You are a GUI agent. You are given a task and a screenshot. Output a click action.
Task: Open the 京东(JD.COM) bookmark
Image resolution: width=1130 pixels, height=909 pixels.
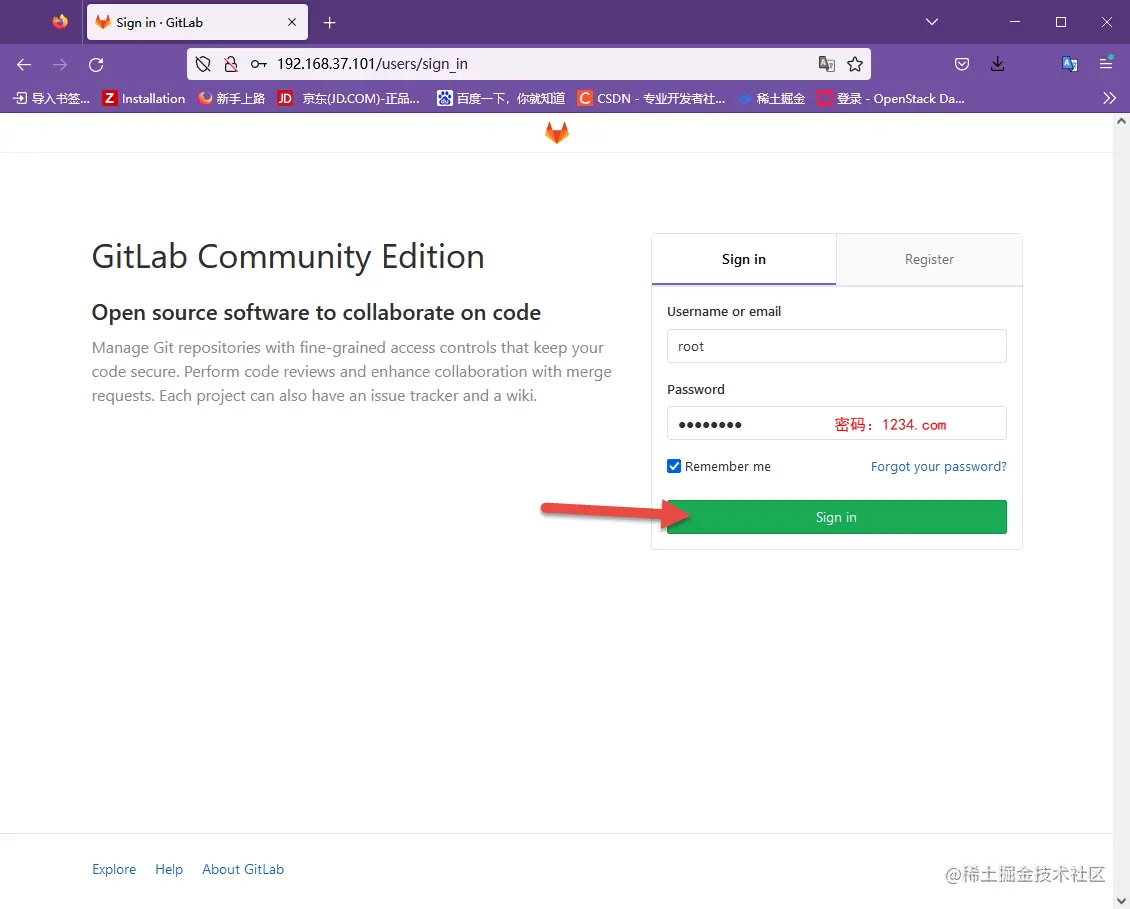coord(350,98)
